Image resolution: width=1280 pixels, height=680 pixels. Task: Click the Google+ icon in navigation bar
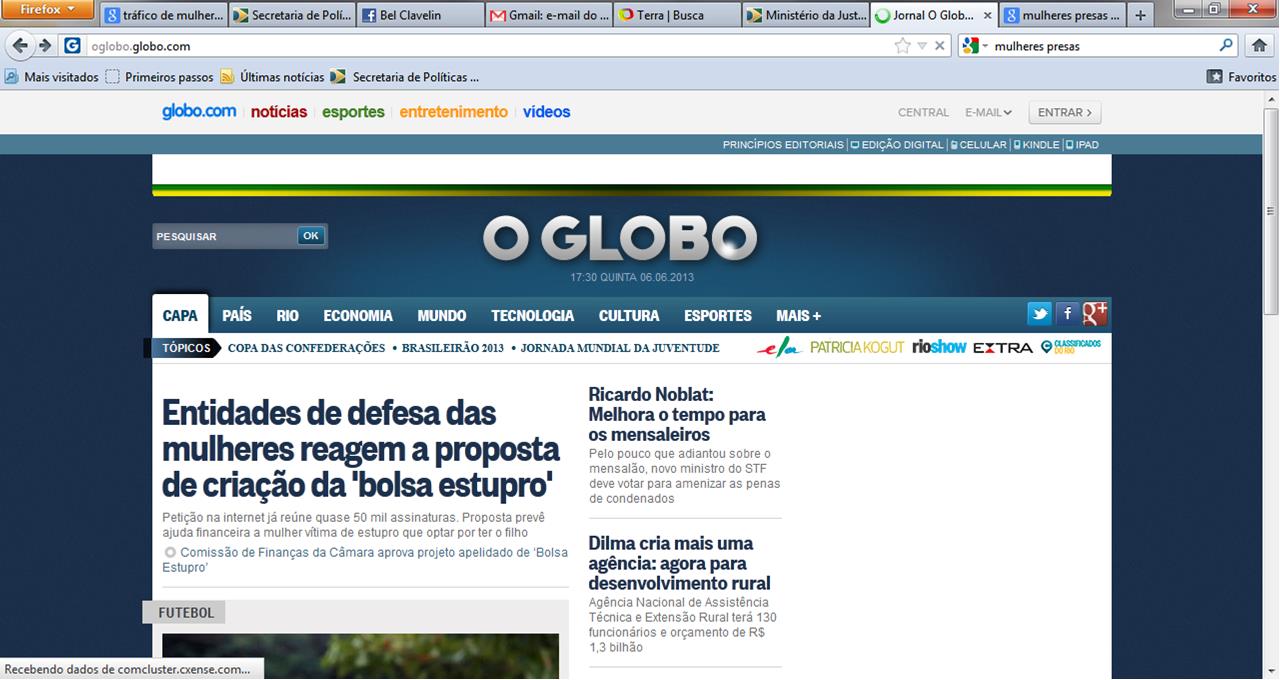pyautogui.click(x=1095, y=314)
